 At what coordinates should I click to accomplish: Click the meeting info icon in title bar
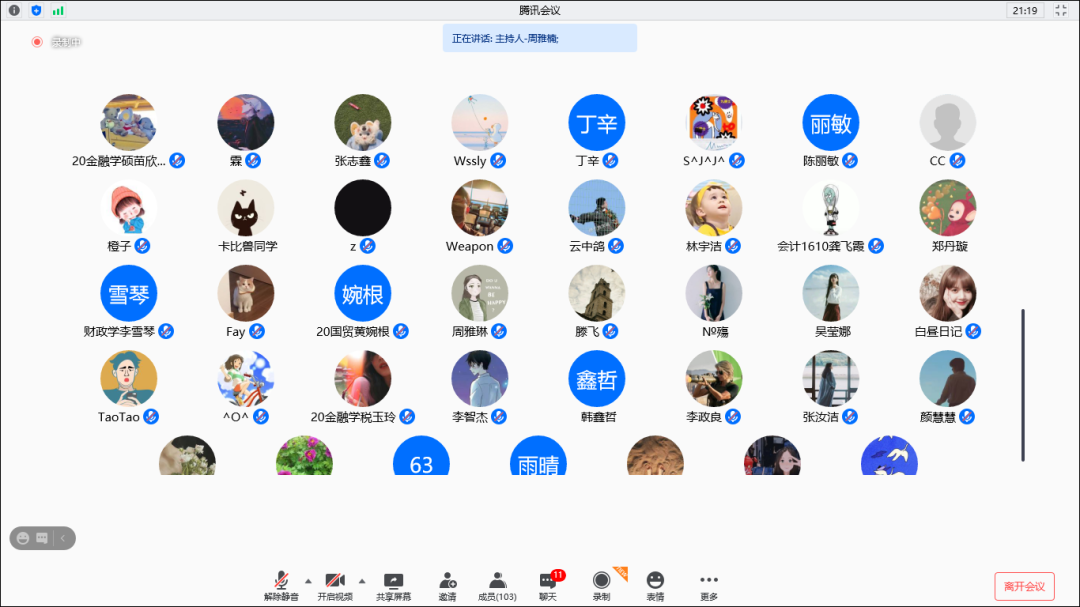pos(14,10)
